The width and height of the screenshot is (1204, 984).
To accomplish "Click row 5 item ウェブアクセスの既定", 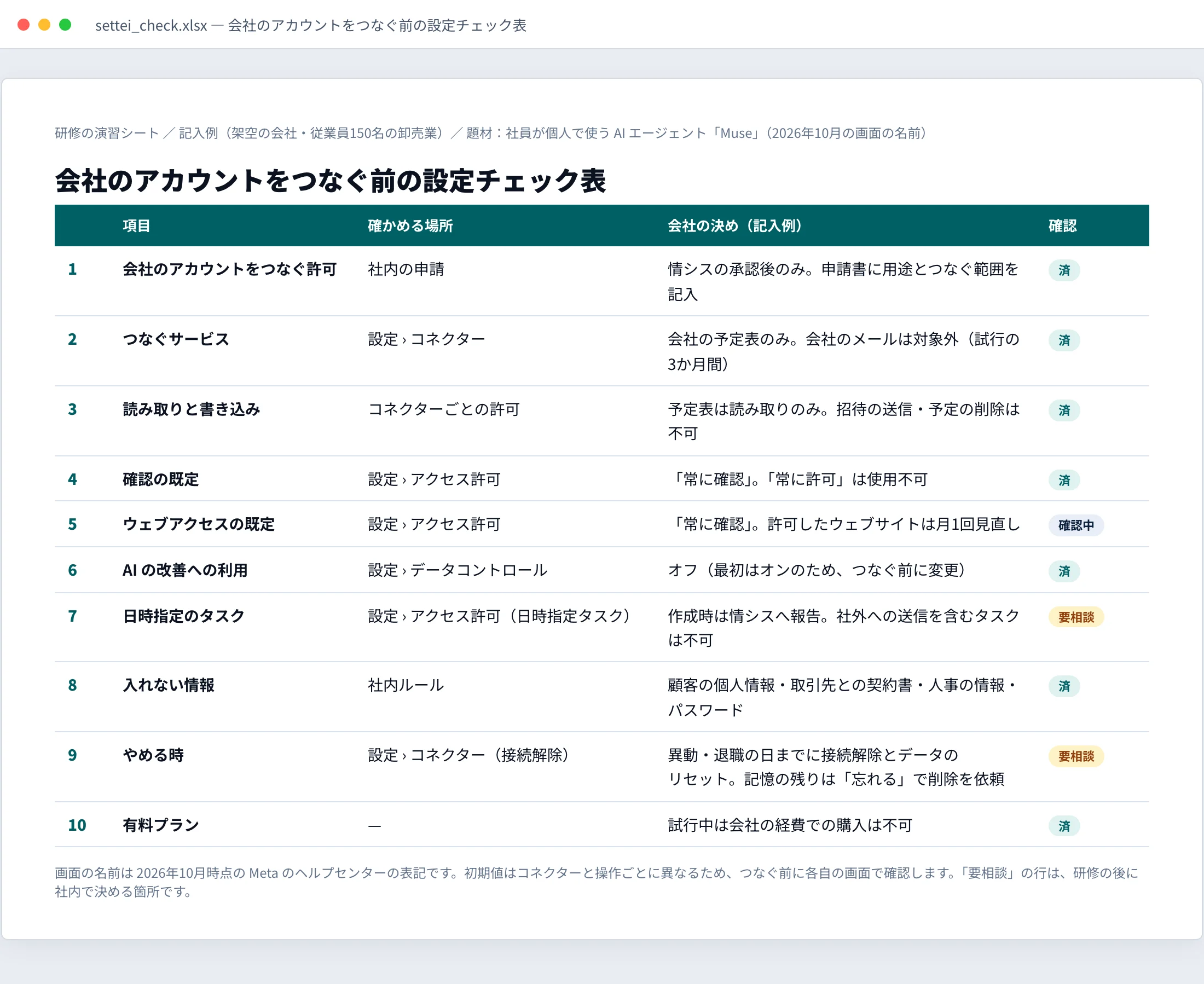I will [199, 524].
